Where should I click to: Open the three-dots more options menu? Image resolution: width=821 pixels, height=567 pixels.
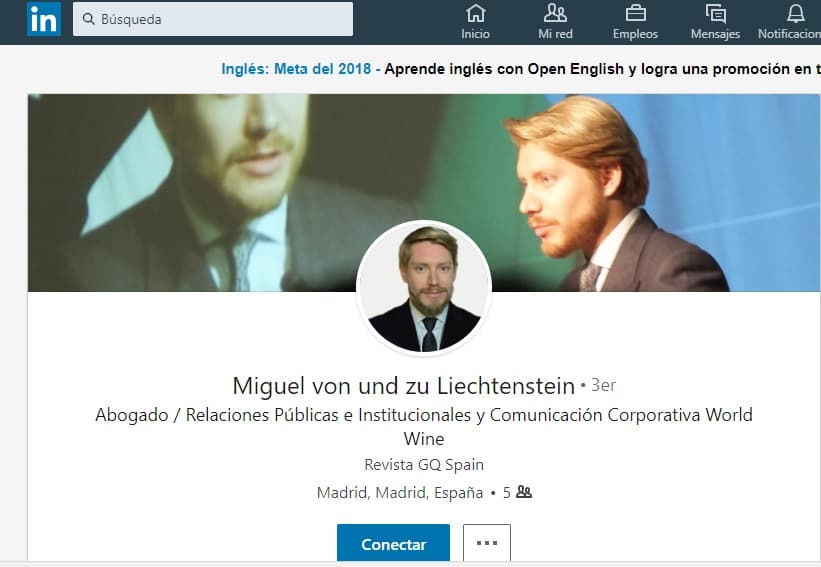coord(487,543)
